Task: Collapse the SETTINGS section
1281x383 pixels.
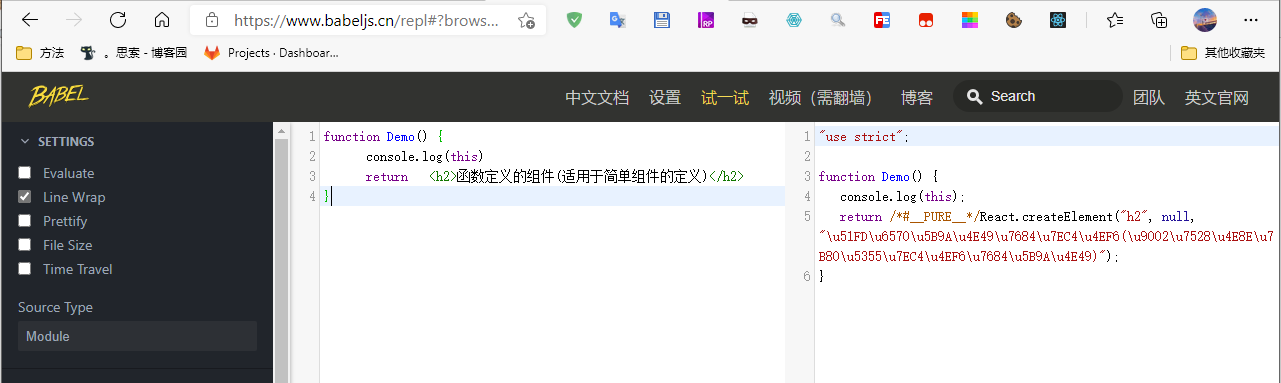Action: (57, 142)
